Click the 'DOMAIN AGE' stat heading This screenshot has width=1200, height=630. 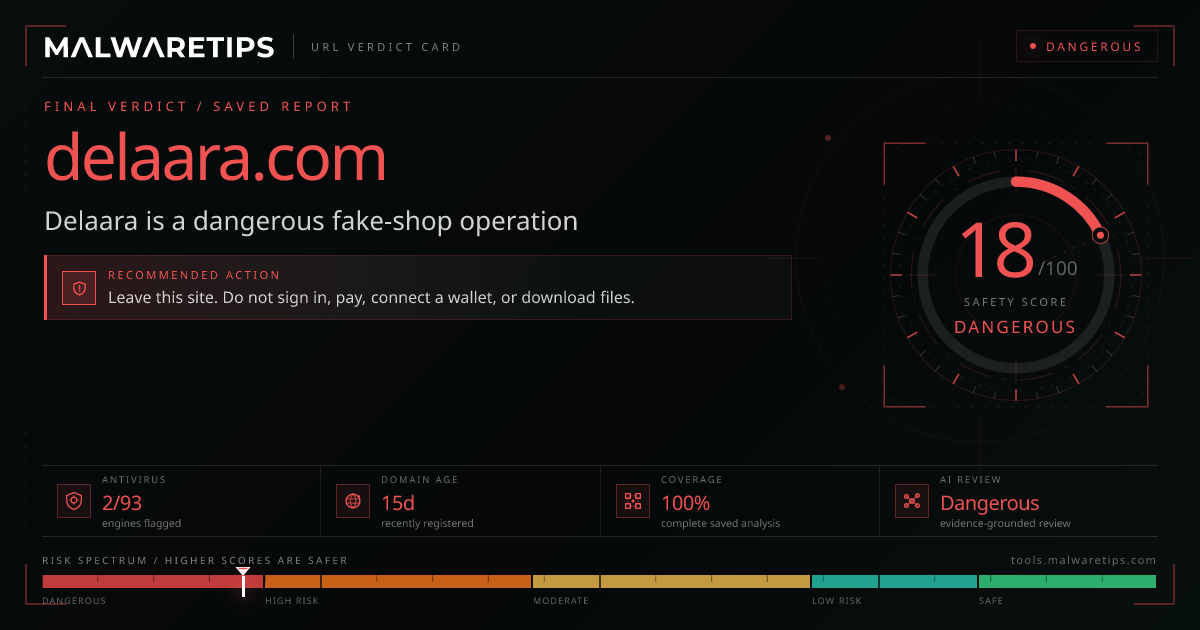[x=420, y=480]
